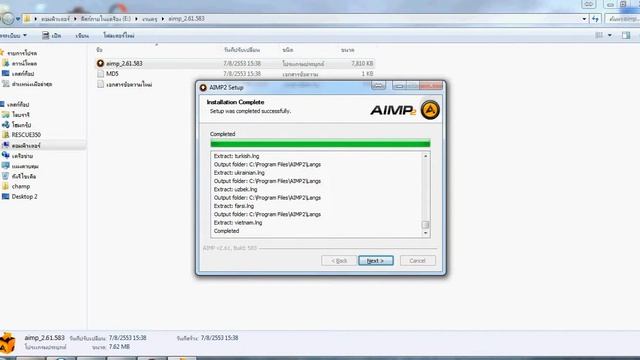Viewport: 640px width, 360px height.
Task: Sort by the Name column header
Action: pos(100,49)
